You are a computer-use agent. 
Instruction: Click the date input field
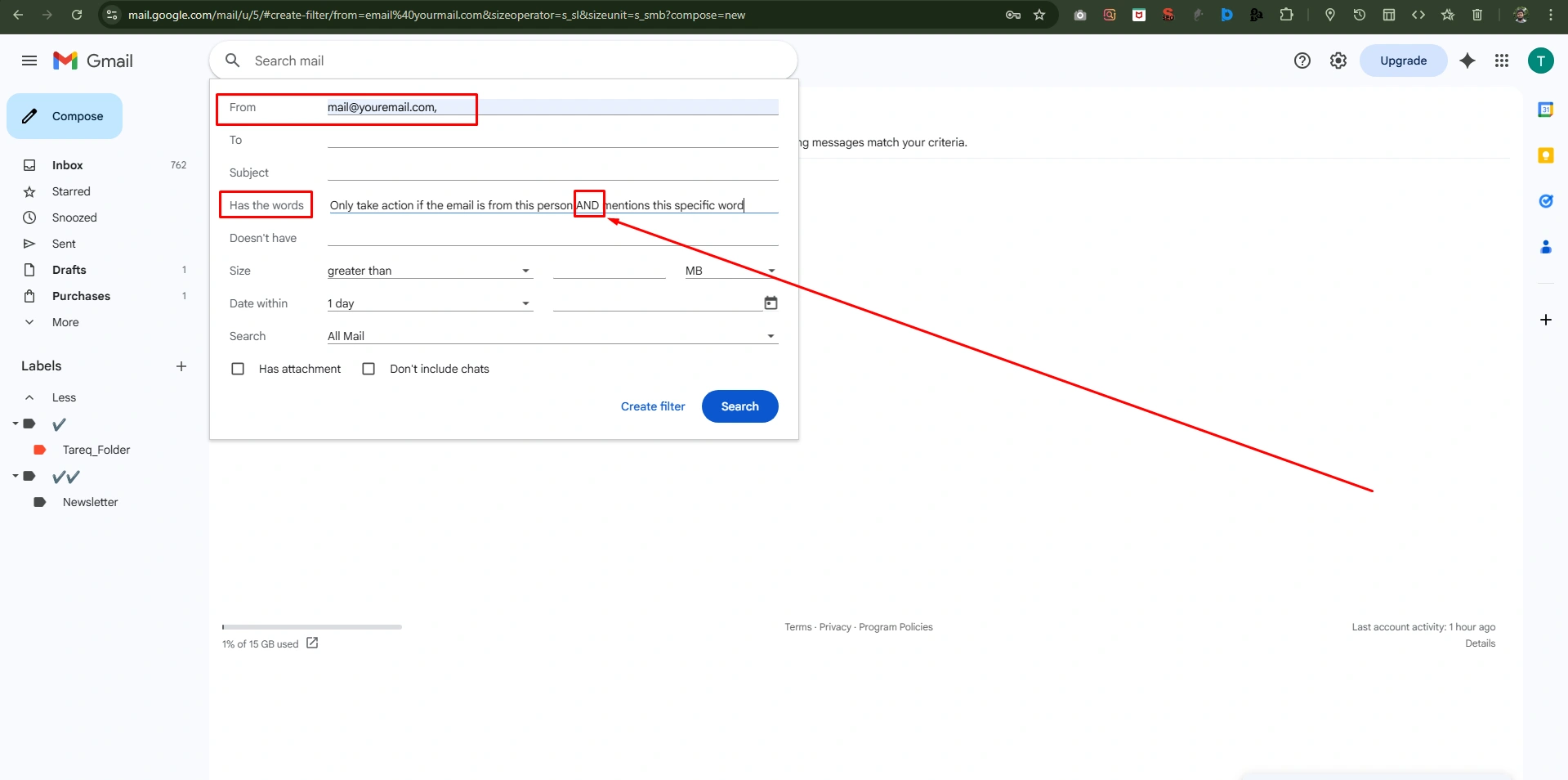tap(657, 303)
